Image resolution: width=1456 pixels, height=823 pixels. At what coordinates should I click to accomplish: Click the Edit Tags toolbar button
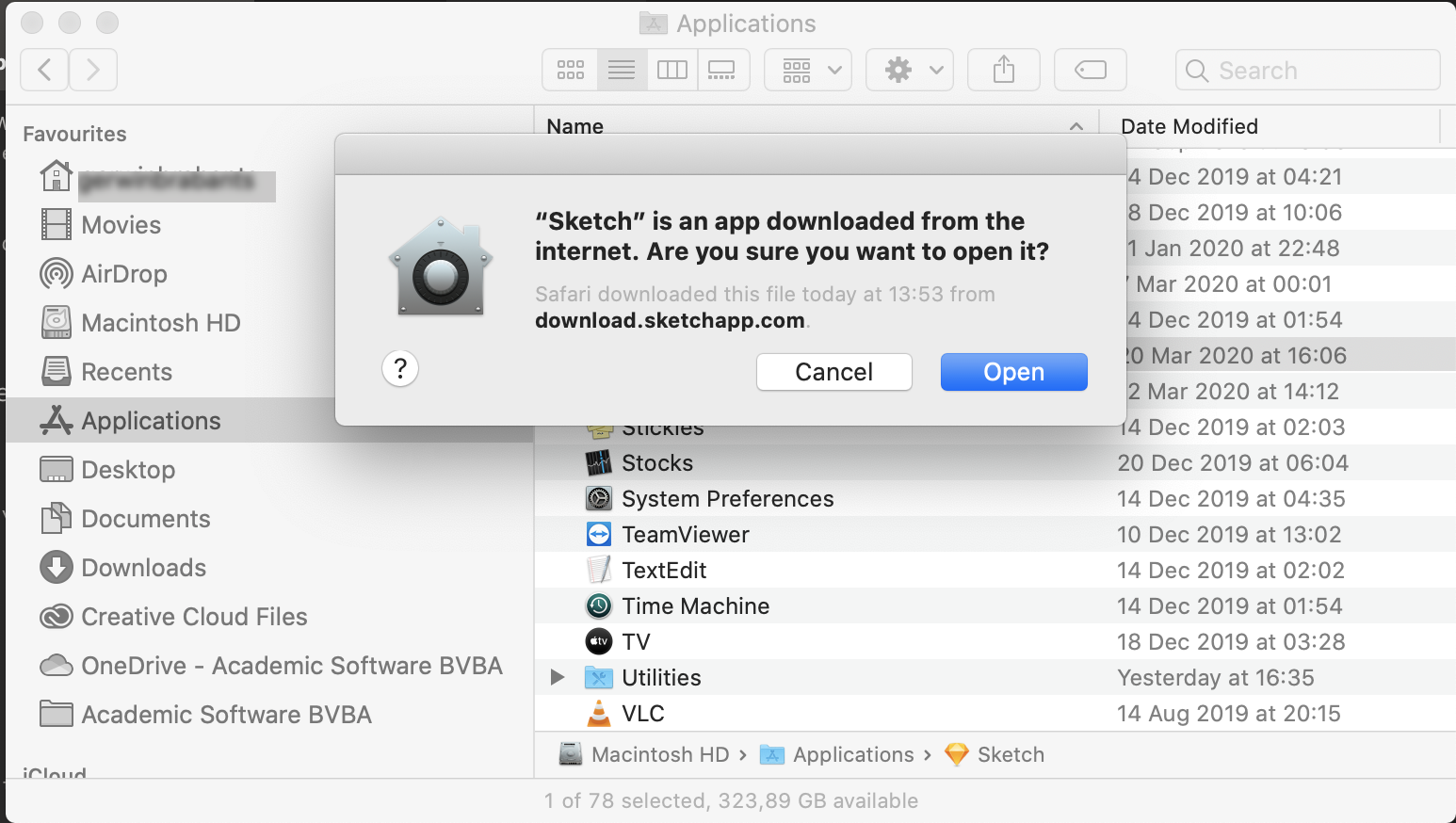coord(1091,70)
